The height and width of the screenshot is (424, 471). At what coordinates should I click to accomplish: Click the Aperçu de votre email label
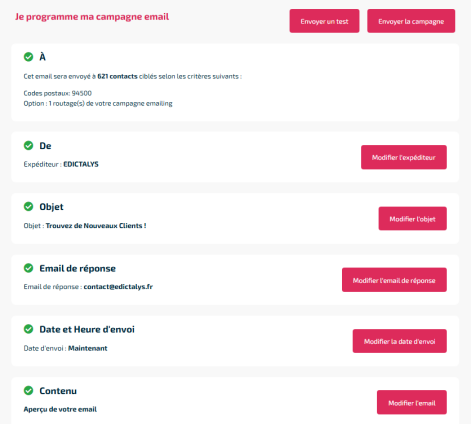[x=60, y=409]
